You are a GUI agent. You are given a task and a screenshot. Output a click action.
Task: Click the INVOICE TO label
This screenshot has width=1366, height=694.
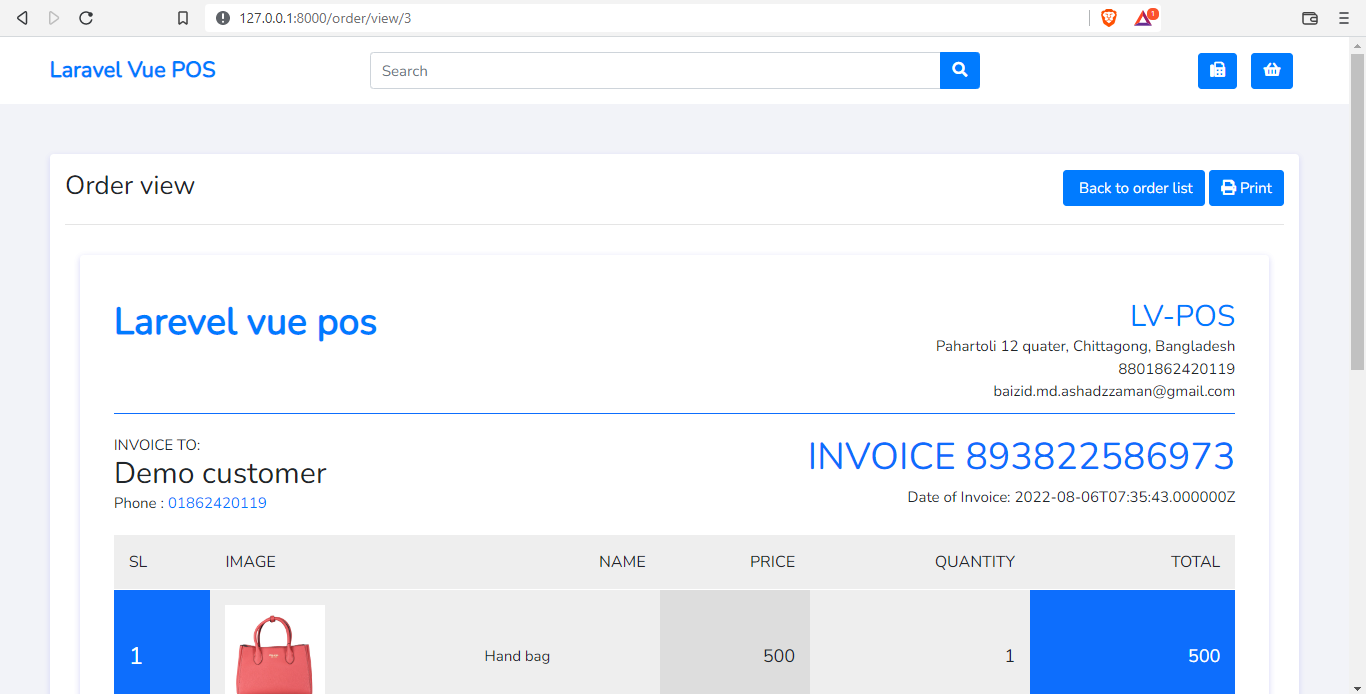(157, 445)
